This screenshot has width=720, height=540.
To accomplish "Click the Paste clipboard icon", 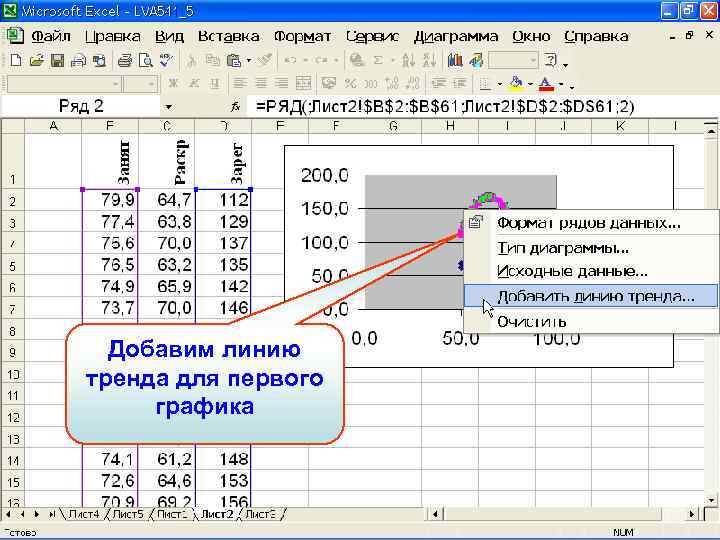I will point(234,60).
